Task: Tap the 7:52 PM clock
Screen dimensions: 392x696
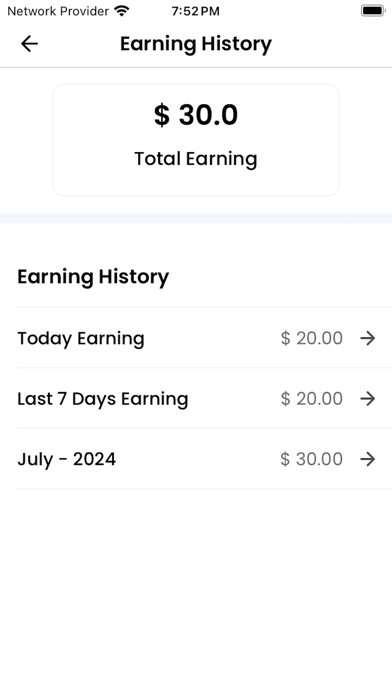Action: pos(195,11)
